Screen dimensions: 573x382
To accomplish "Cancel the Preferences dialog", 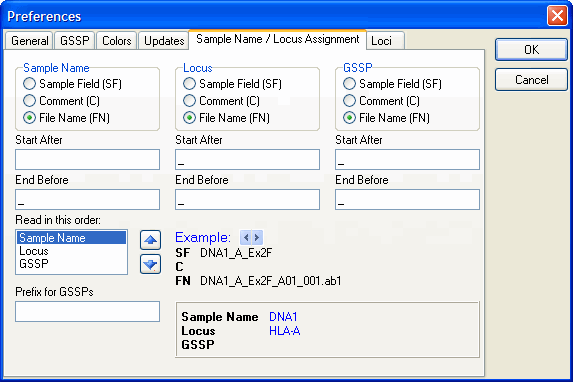I will [x=531, y=80].
